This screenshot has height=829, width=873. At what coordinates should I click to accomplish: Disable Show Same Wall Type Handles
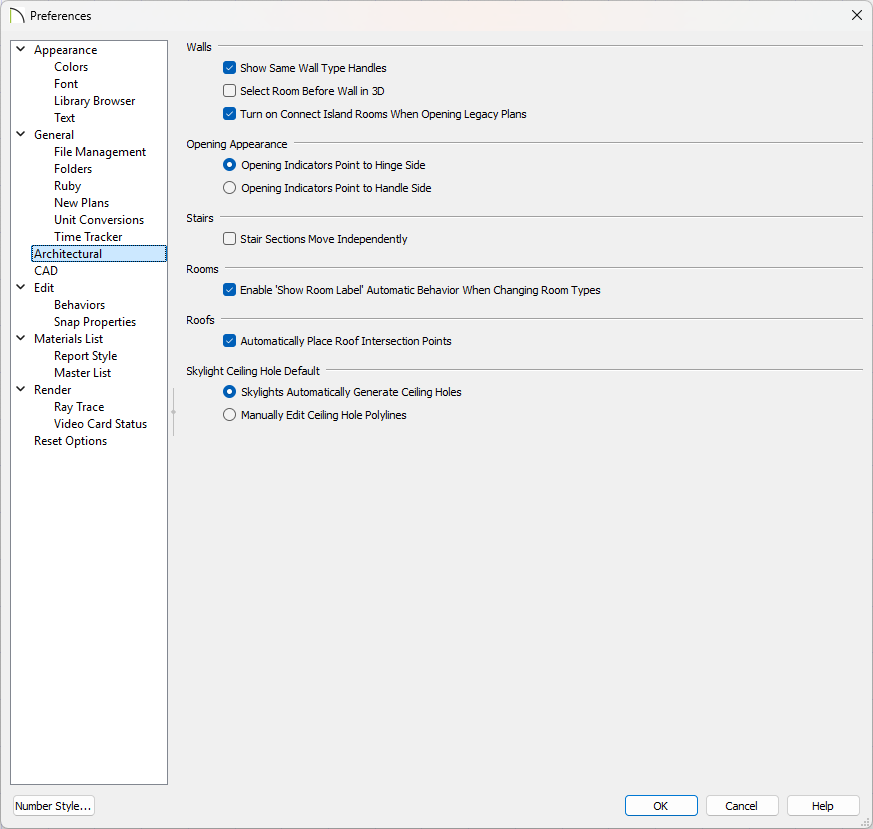coord(230,69)
